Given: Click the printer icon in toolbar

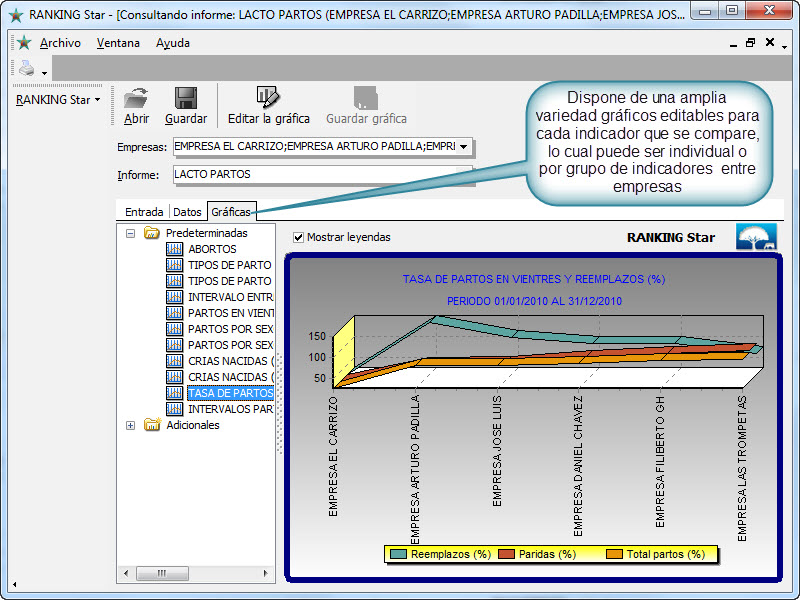Looking at the screenshot, I should [27, 68].
